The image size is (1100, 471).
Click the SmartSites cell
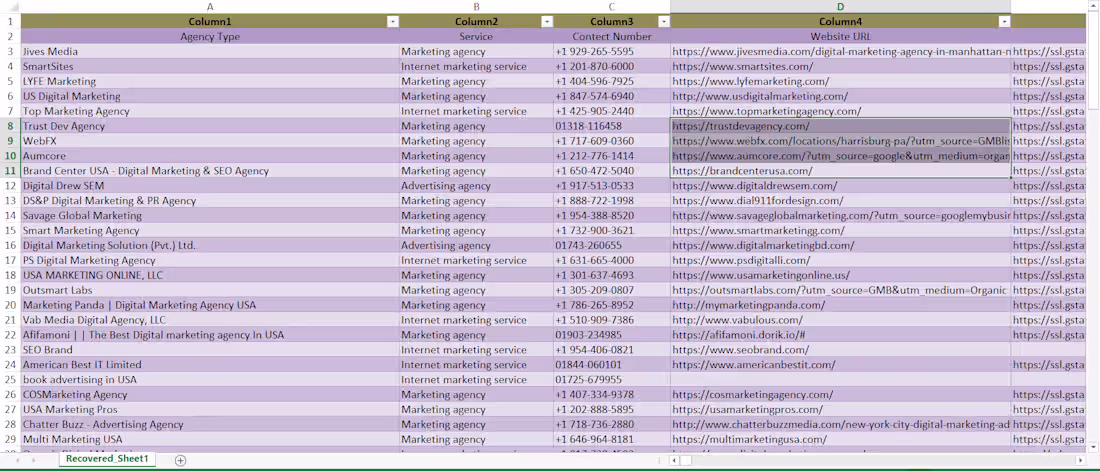point(210,67)
